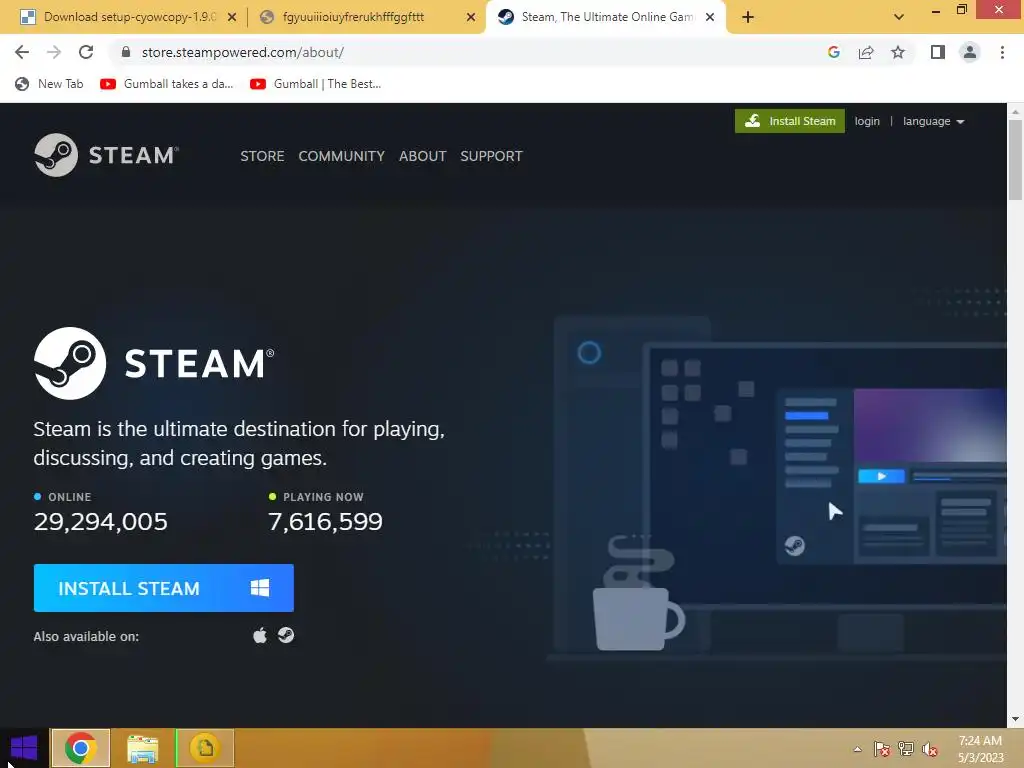Open the yellow app in taskbar
Image resolution: width=1024 pixels, height=768 pixels.
tap(205, 748)
